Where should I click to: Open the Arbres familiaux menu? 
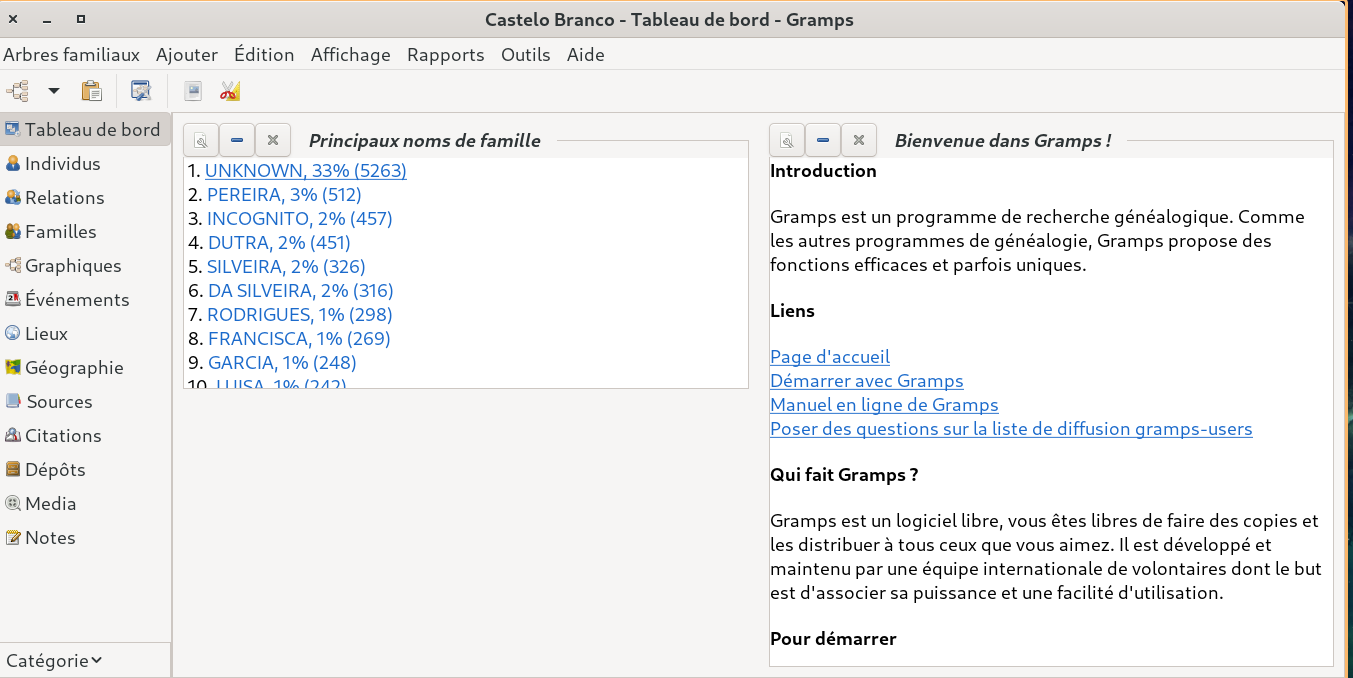point(72,55)
